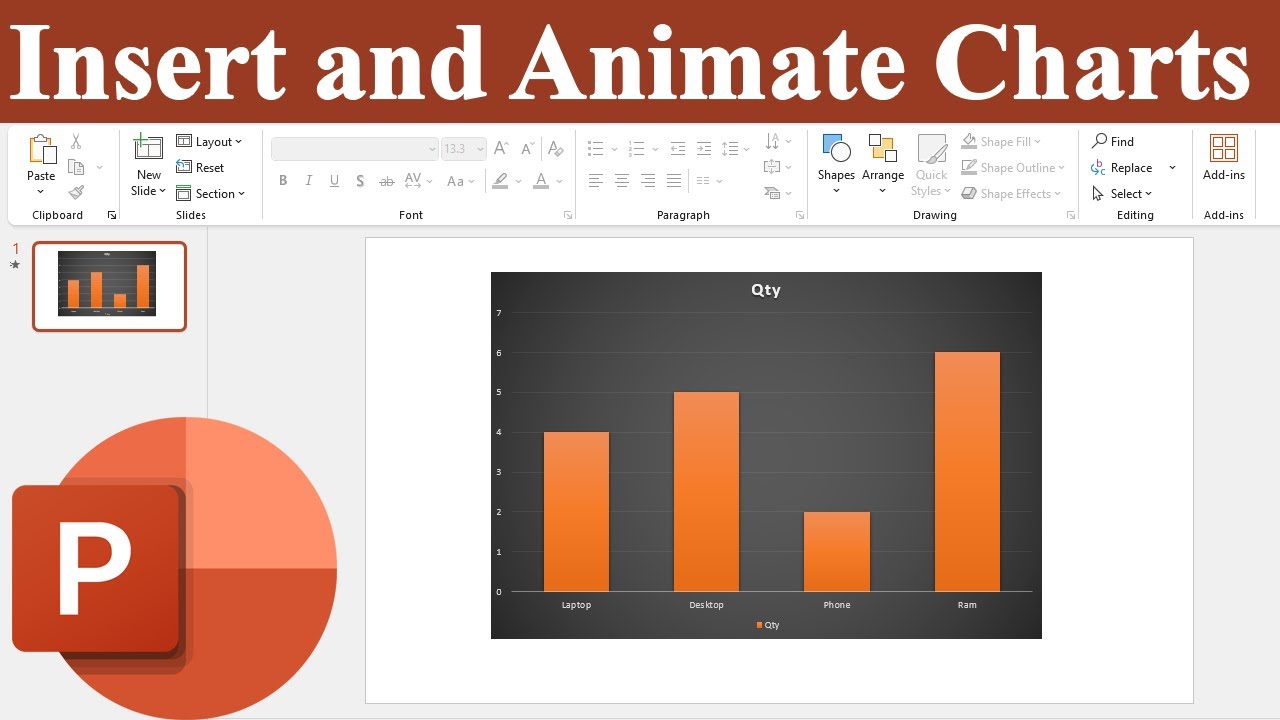Screen dimensions: 1280x720
Task: Click the Align Text icon
Action: (x=772, y=167)
